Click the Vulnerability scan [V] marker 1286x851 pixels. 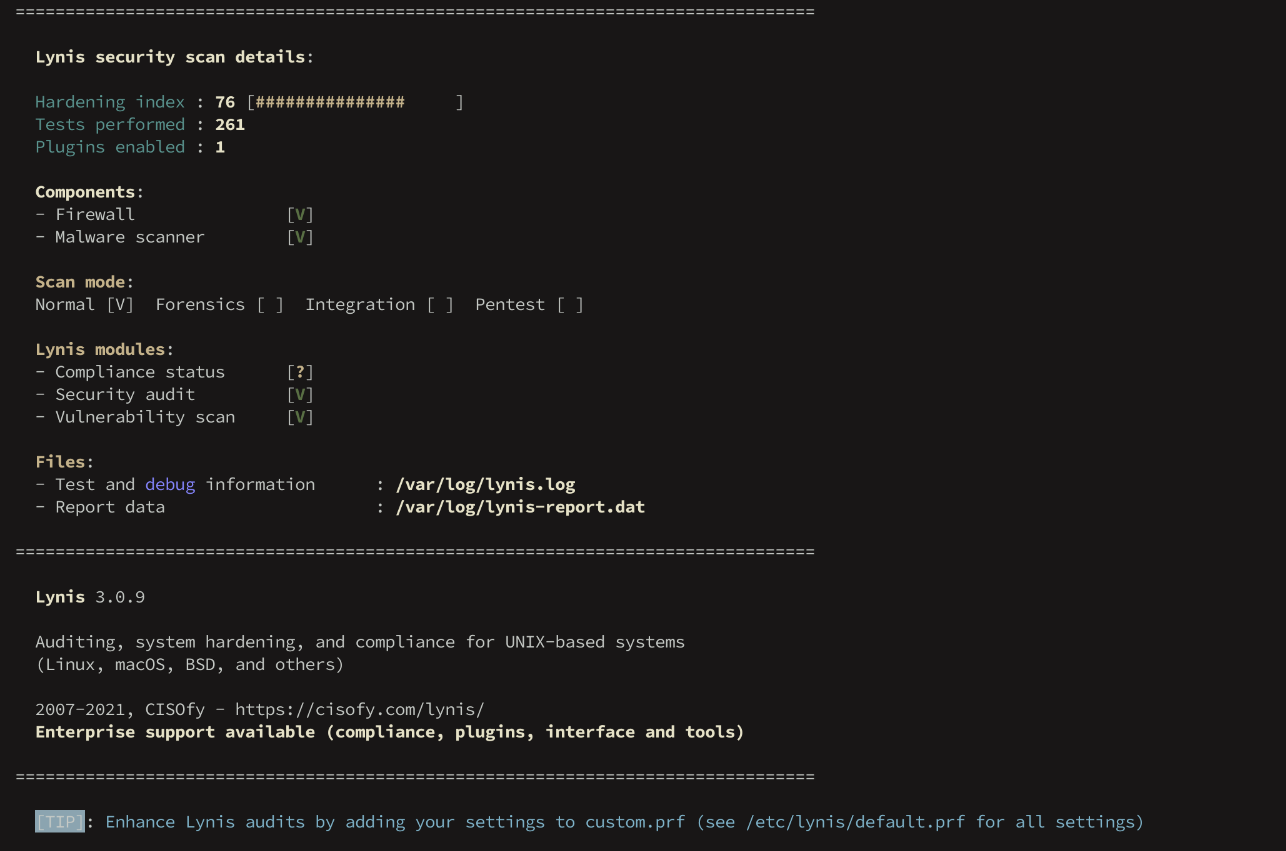coord(300,417)
